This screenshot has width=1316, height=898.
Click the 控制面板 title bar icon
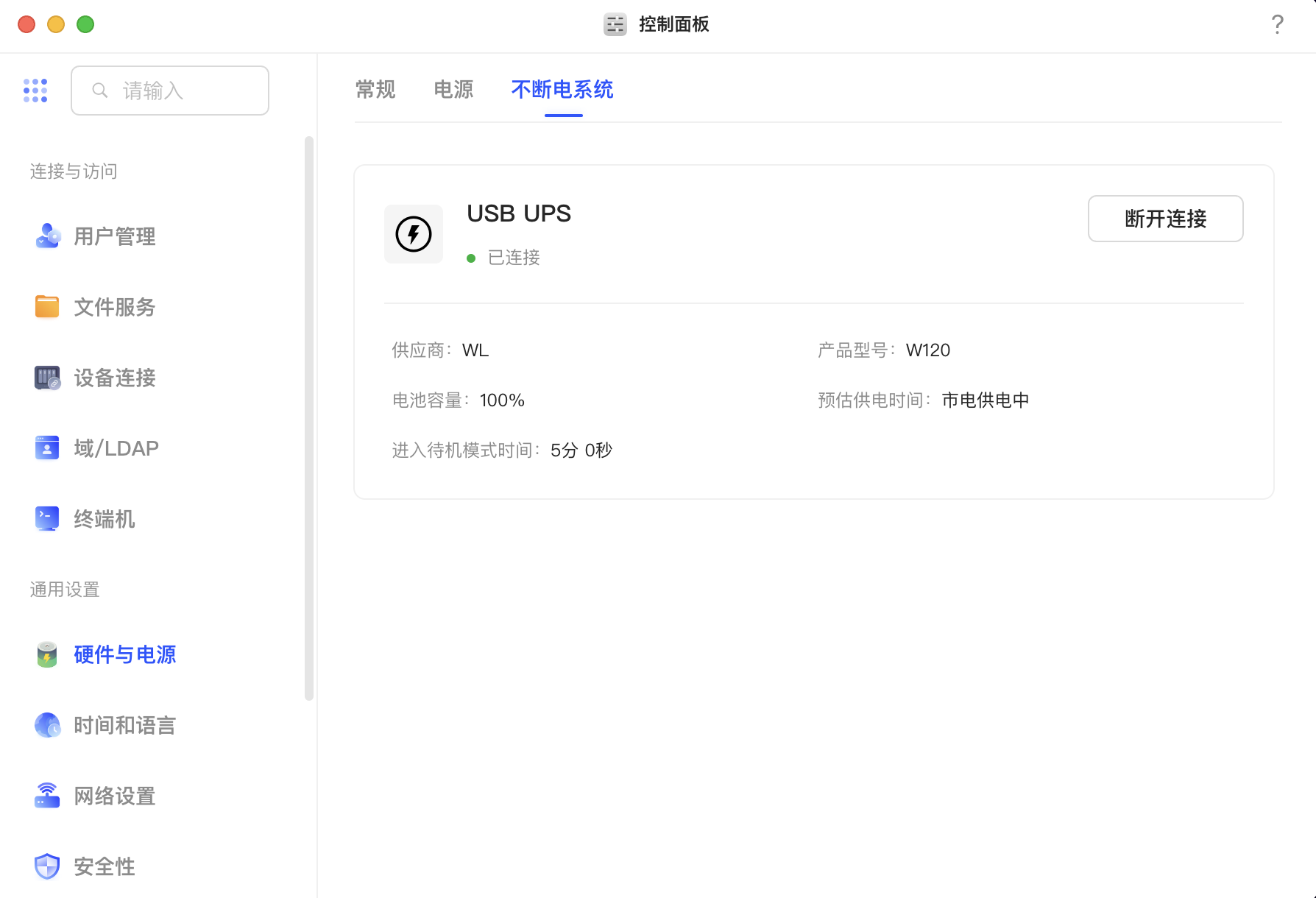pos(615,24)
